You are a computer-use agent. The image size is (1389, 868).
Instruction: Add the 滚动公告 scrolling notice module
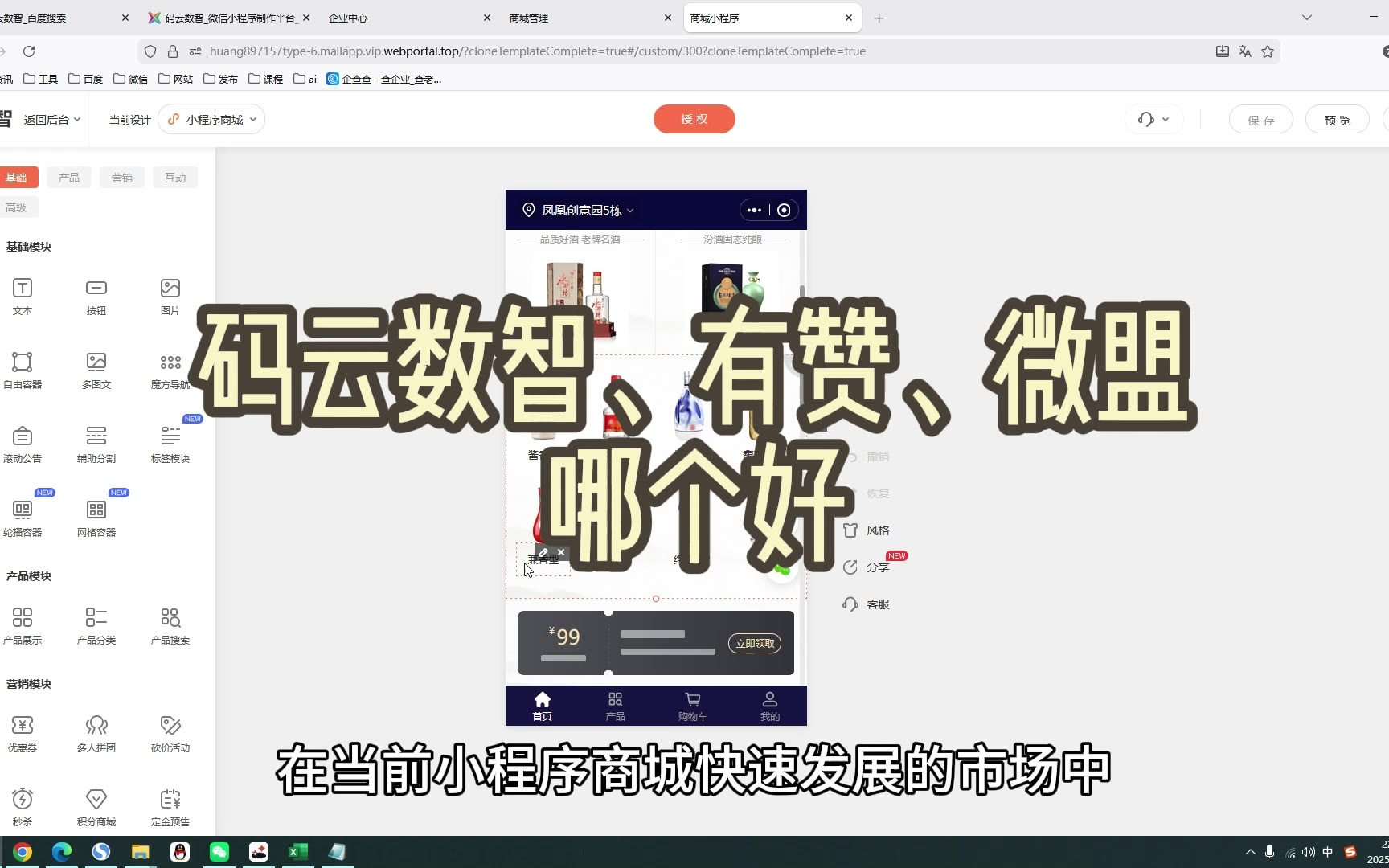click(23, 444)
